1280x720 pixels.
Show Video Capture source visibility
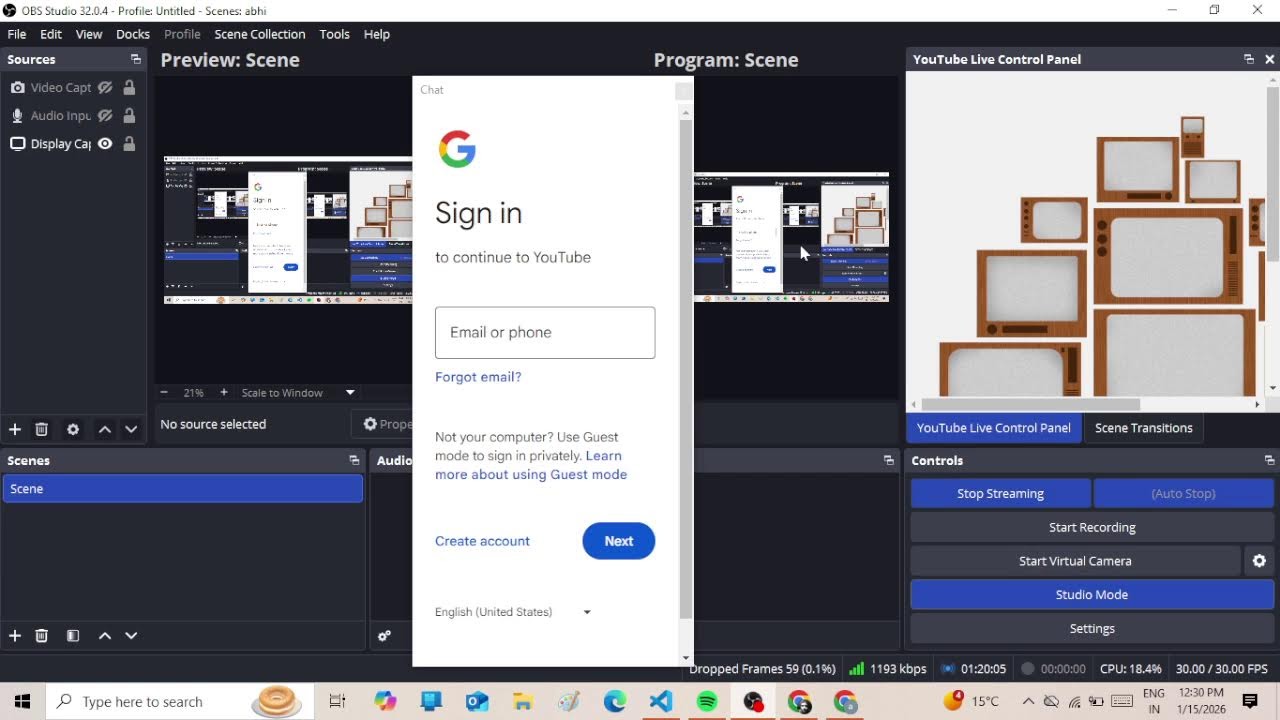[104, 88]
